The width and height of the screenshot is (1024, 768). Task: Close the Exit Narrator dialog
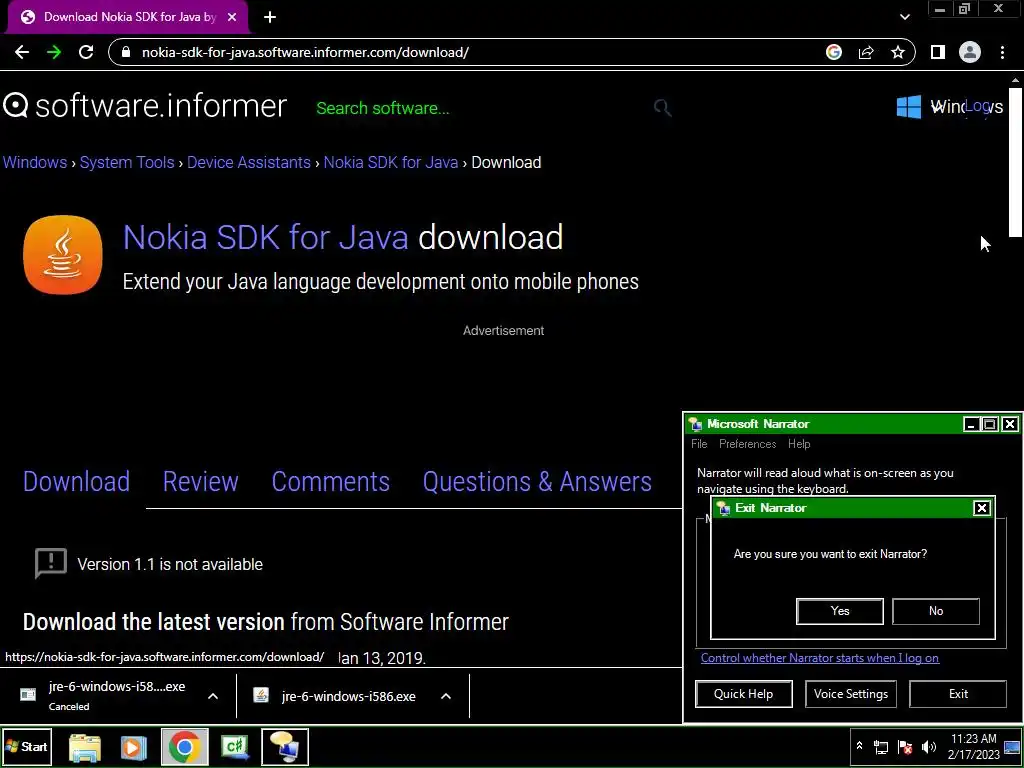[982, 508]
